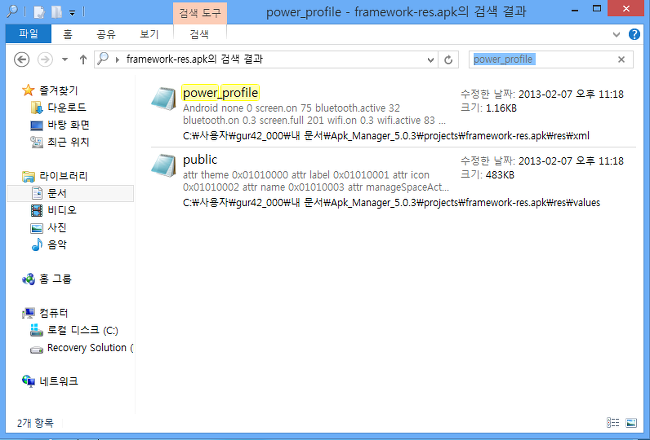Select the 사진 library
The height and width of the screenshot is (440, 650).
(57, 227)
